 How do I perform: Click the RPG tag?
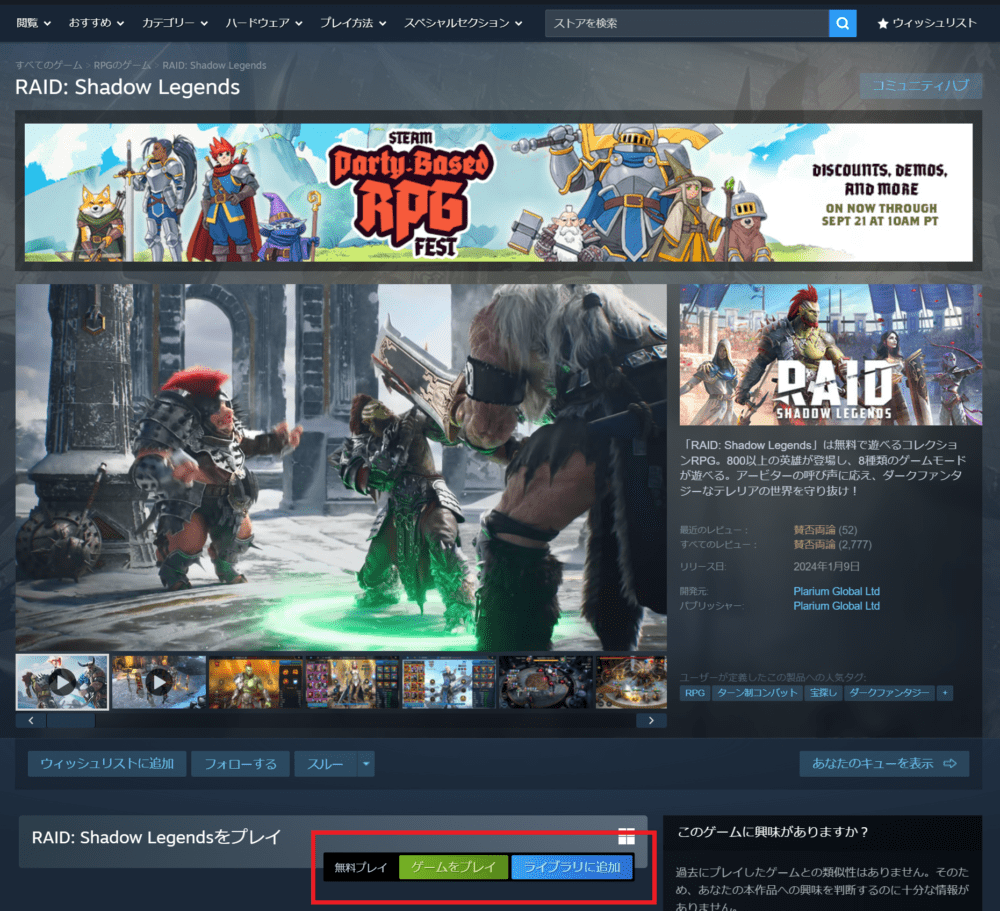(695, 693)
